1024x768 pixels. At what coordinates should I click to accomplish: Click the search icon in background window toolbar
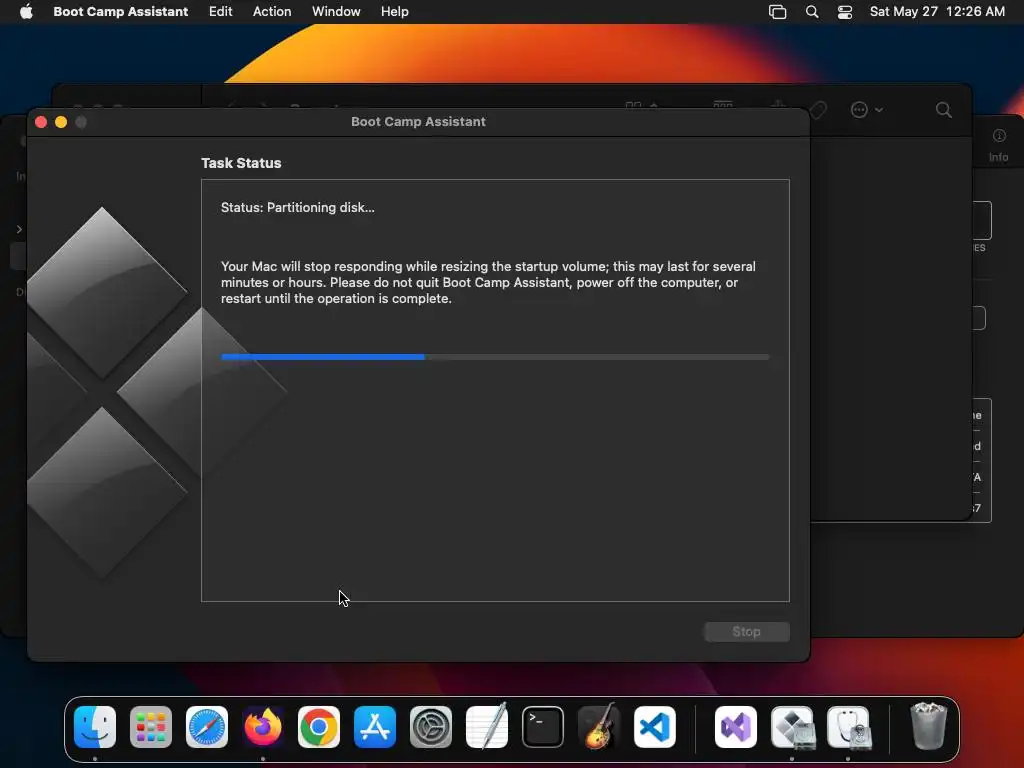tap(944, 110)
